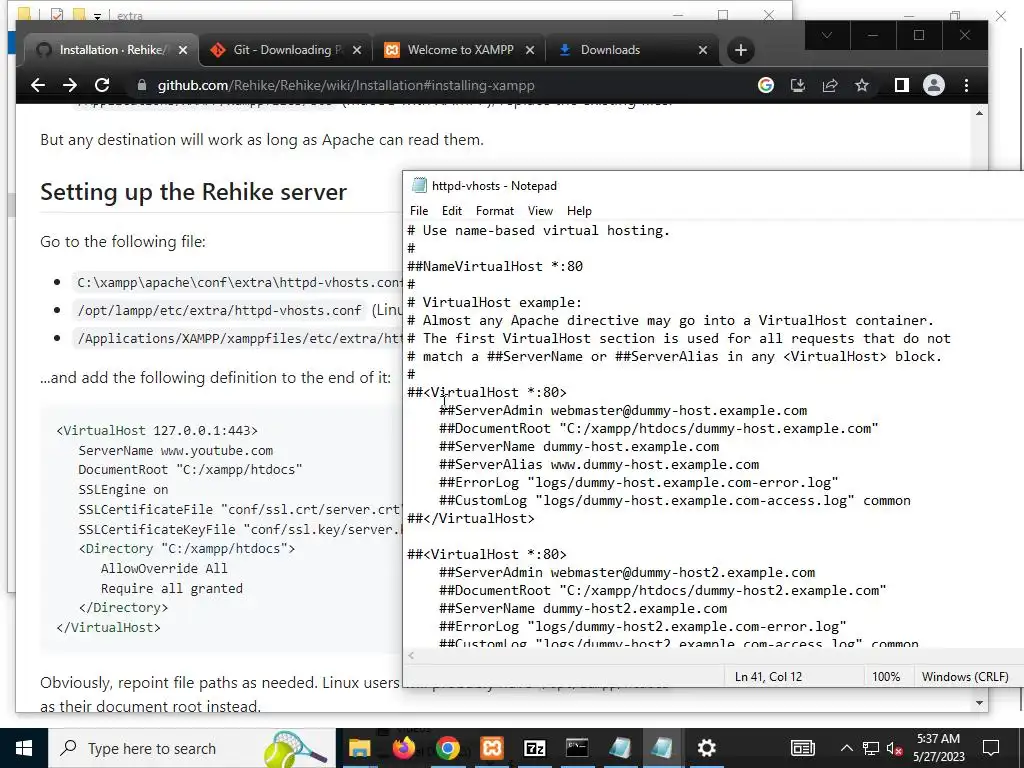
Task: Open network status tray icon
Action: pos(871,748)
